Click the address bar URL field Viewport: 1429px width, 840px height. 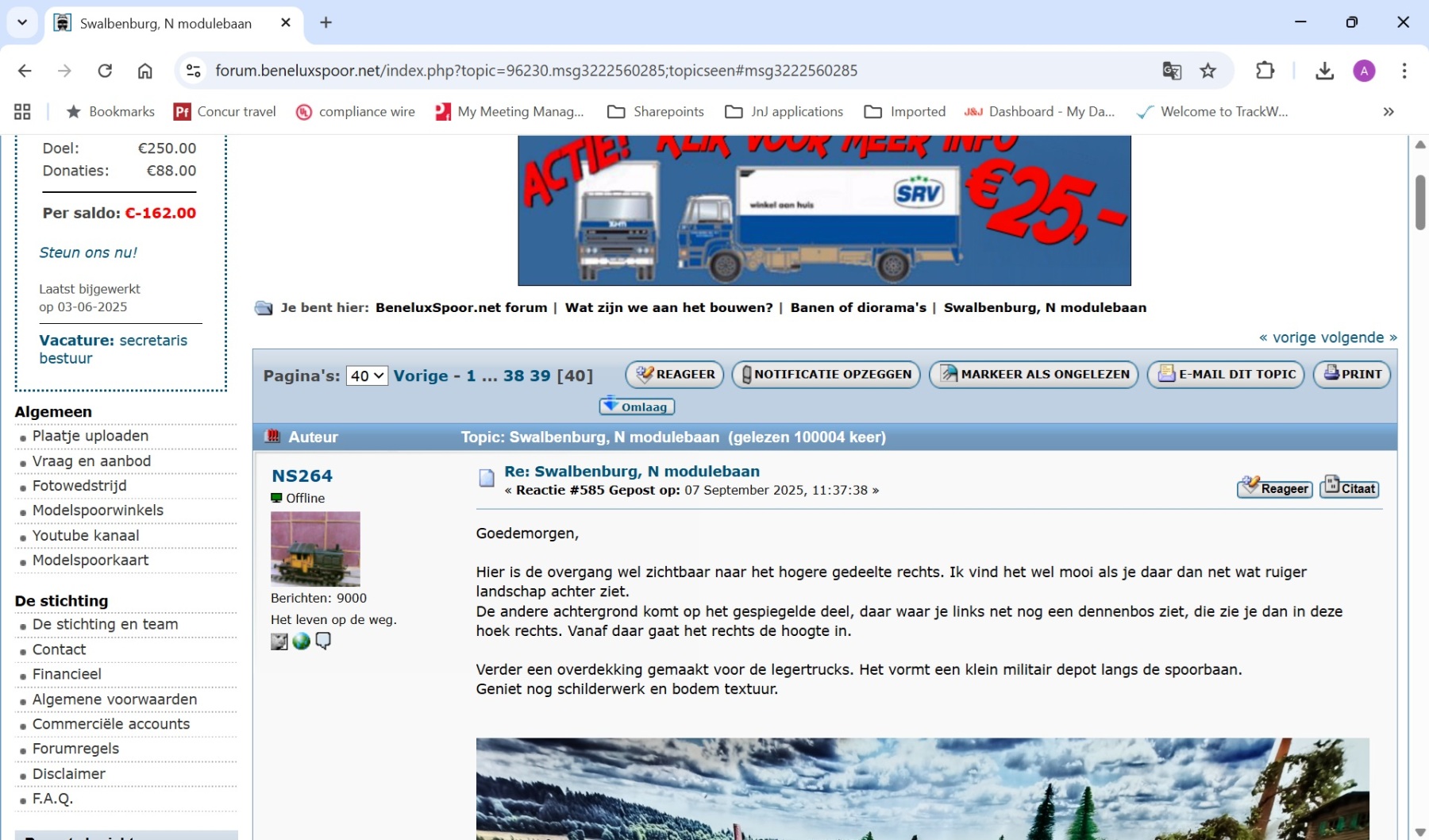[536, 71]
